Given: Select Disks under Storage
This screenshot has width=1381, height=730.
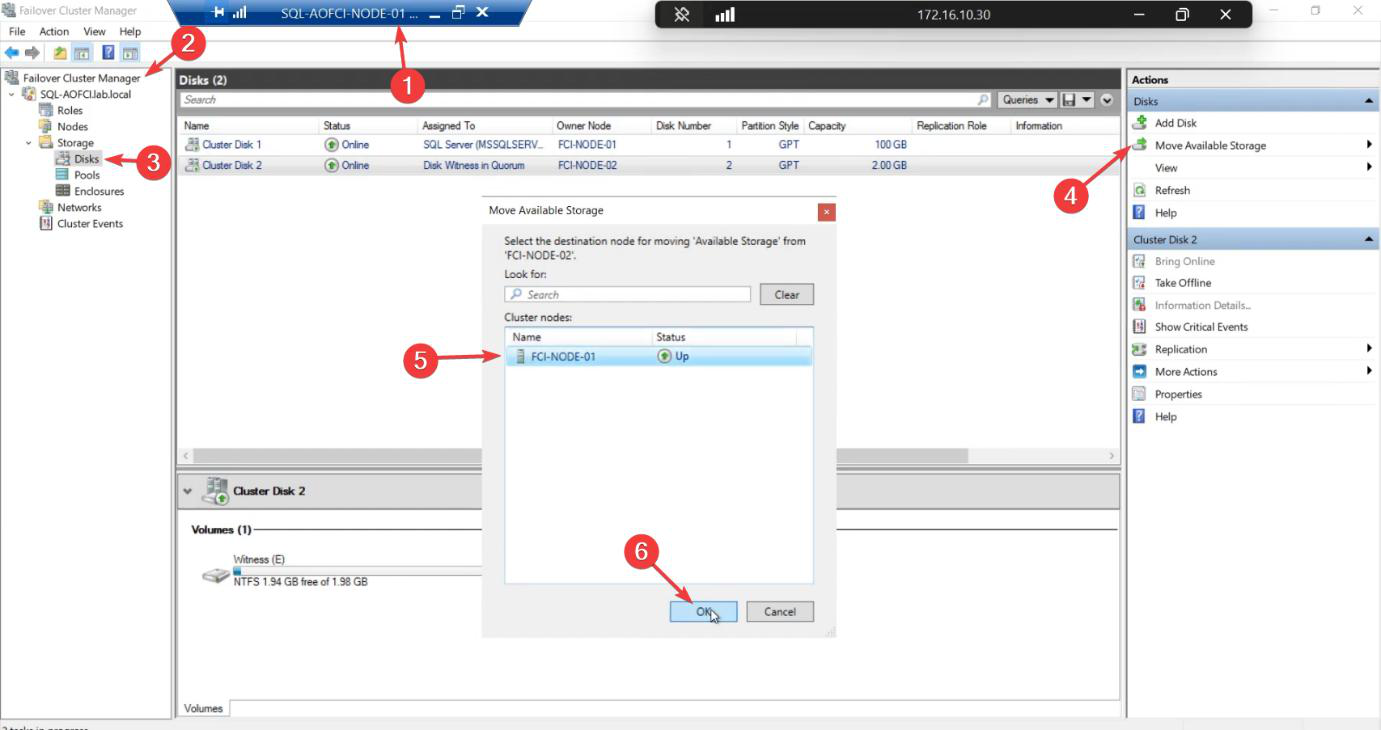Looking at the screenshot, I should (x=86, y=159).
